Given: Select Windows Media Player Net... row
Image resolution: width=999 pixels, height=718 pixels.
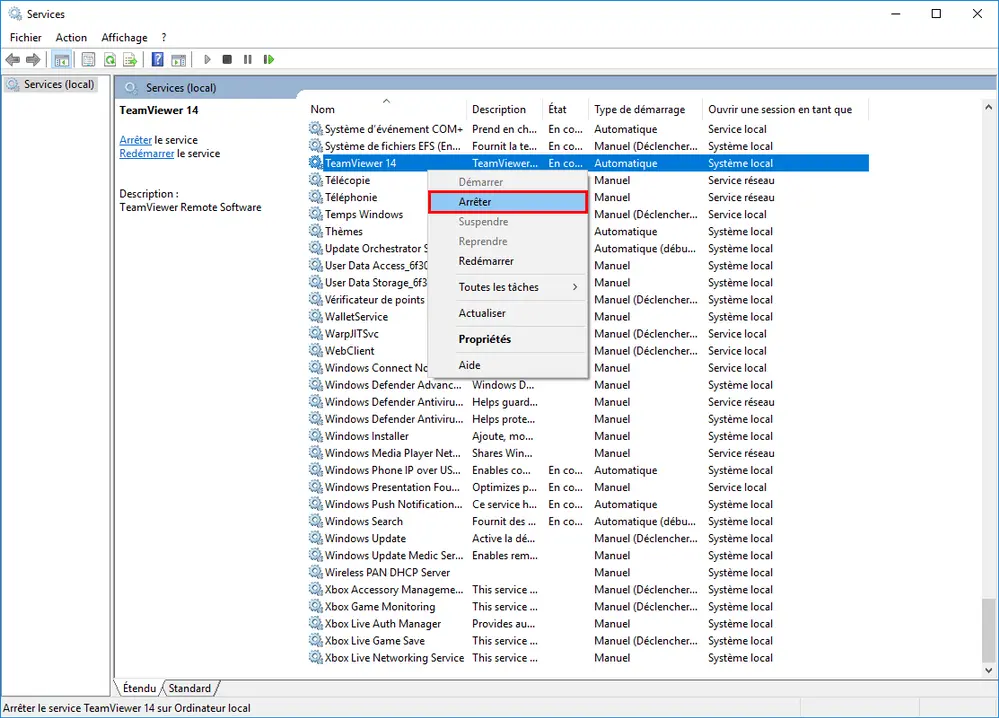Looking at the screenshot, I should [588, 453].
